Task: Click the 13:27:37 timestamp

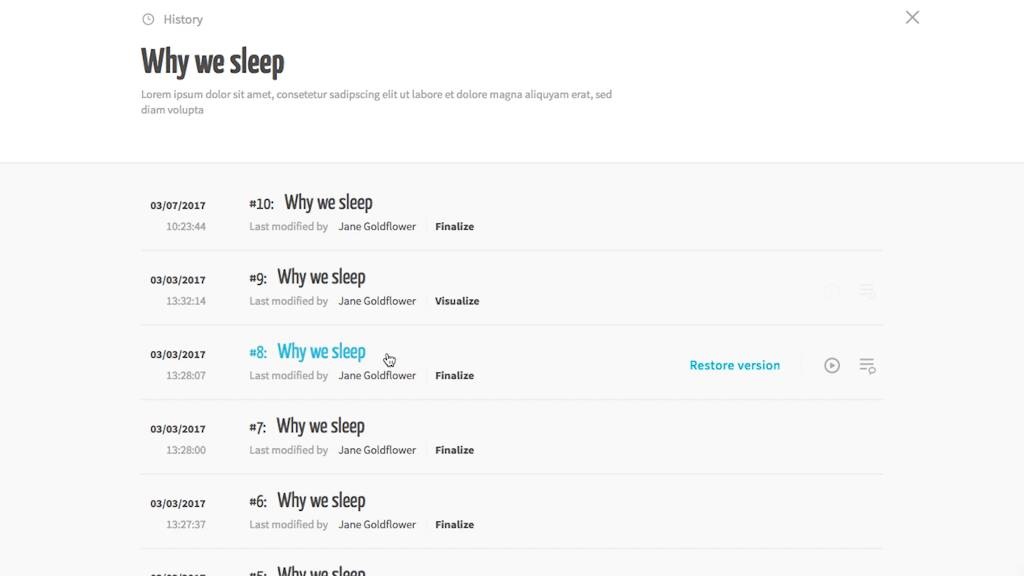Action: (x=186, y=525)
